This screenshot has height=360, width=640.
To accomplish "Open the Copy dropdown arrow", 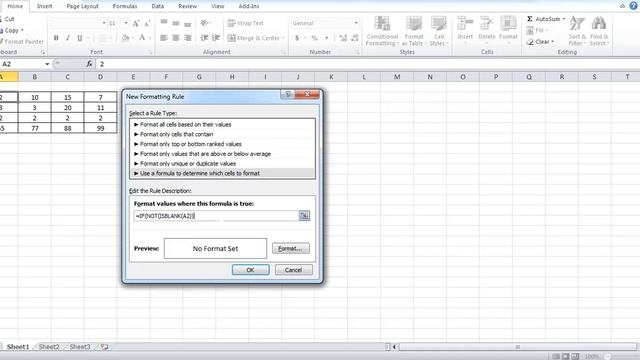I will (22, 30).
